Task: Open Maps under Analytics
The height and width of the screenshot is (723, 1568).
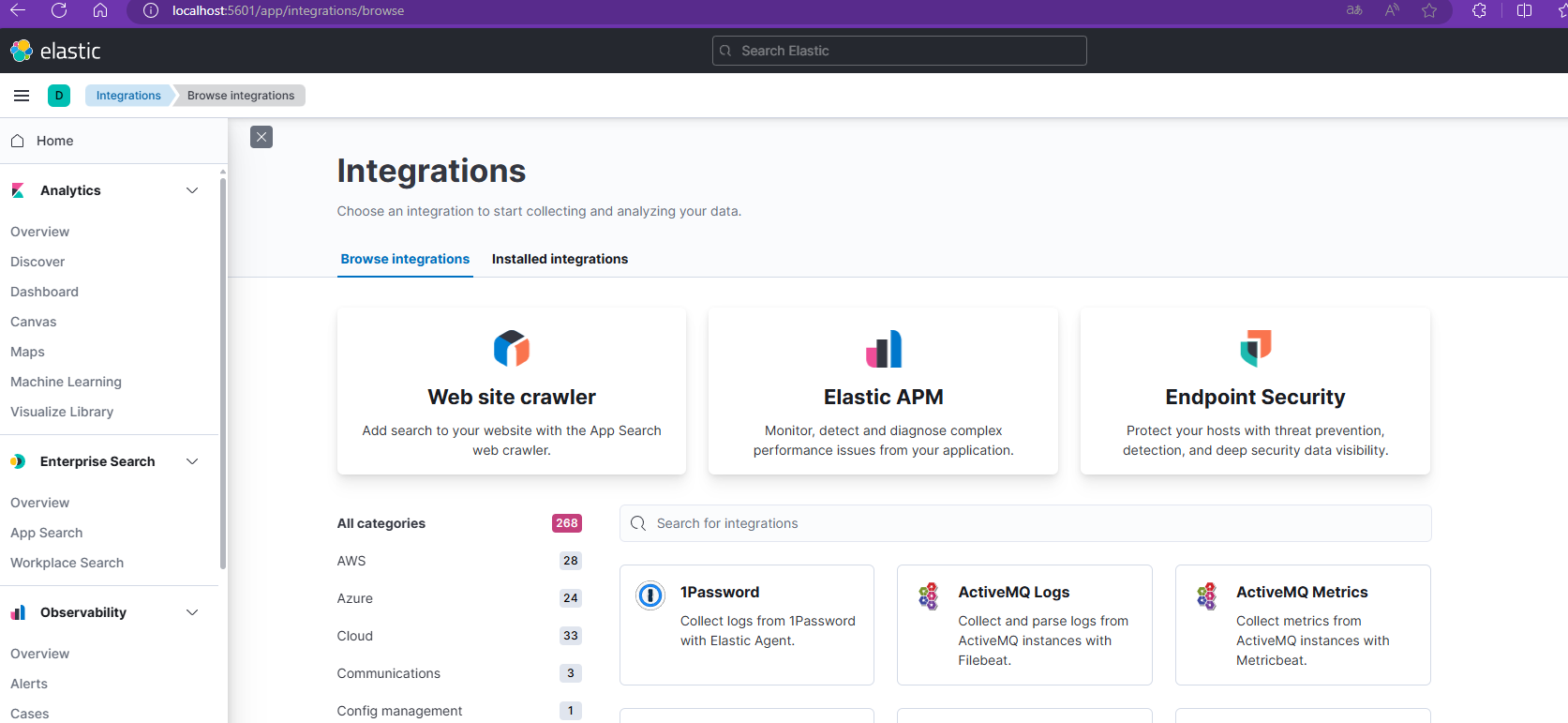Action: tap(27, 352)
